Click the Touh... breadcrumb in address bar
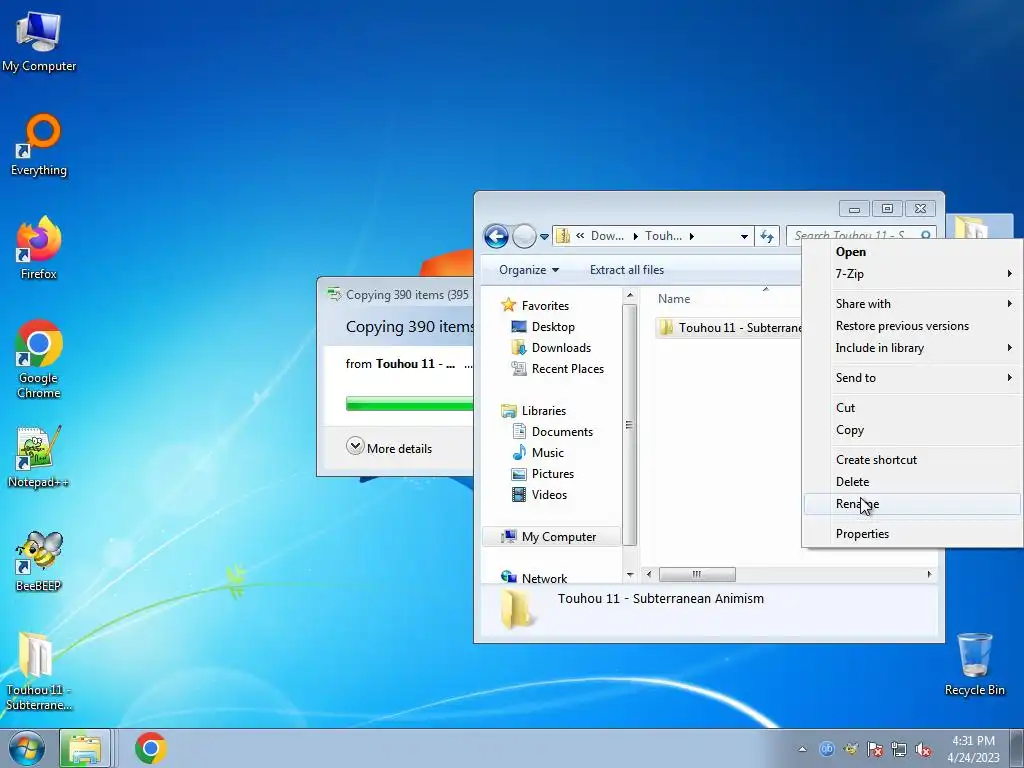1024x768 pixels. click(663, 236)
